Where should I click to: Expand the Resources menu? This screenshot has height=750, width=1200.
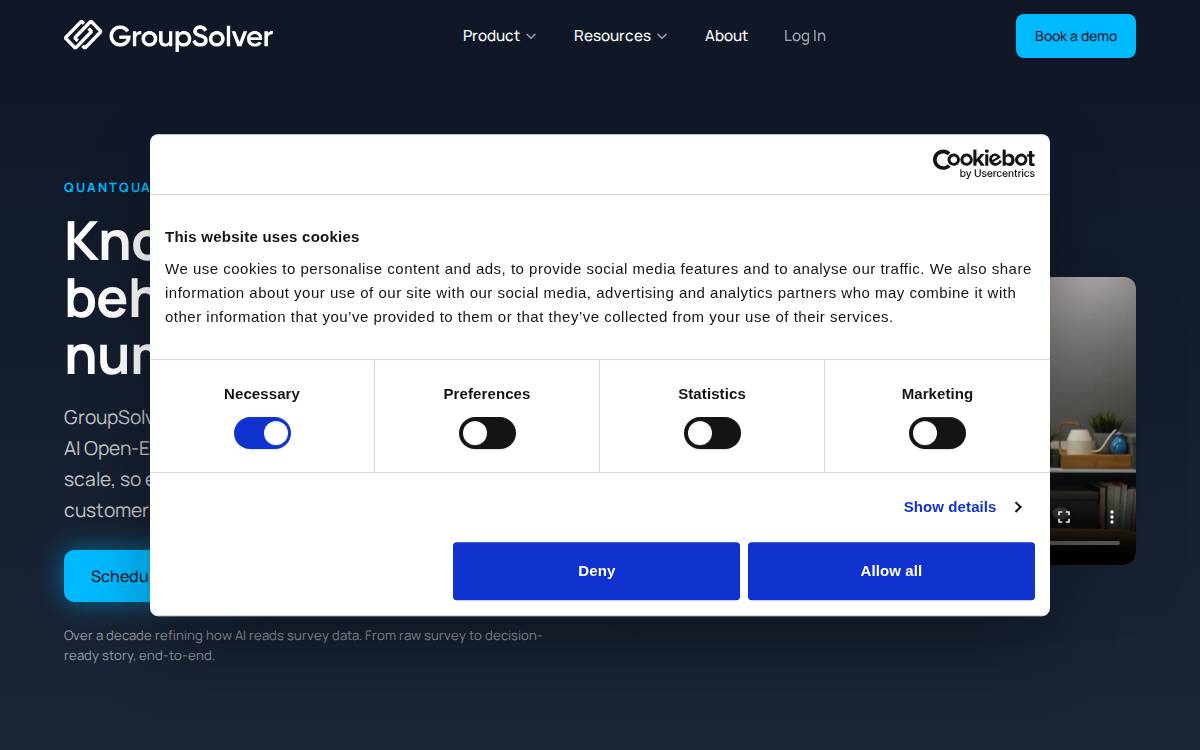click(620, 36)
